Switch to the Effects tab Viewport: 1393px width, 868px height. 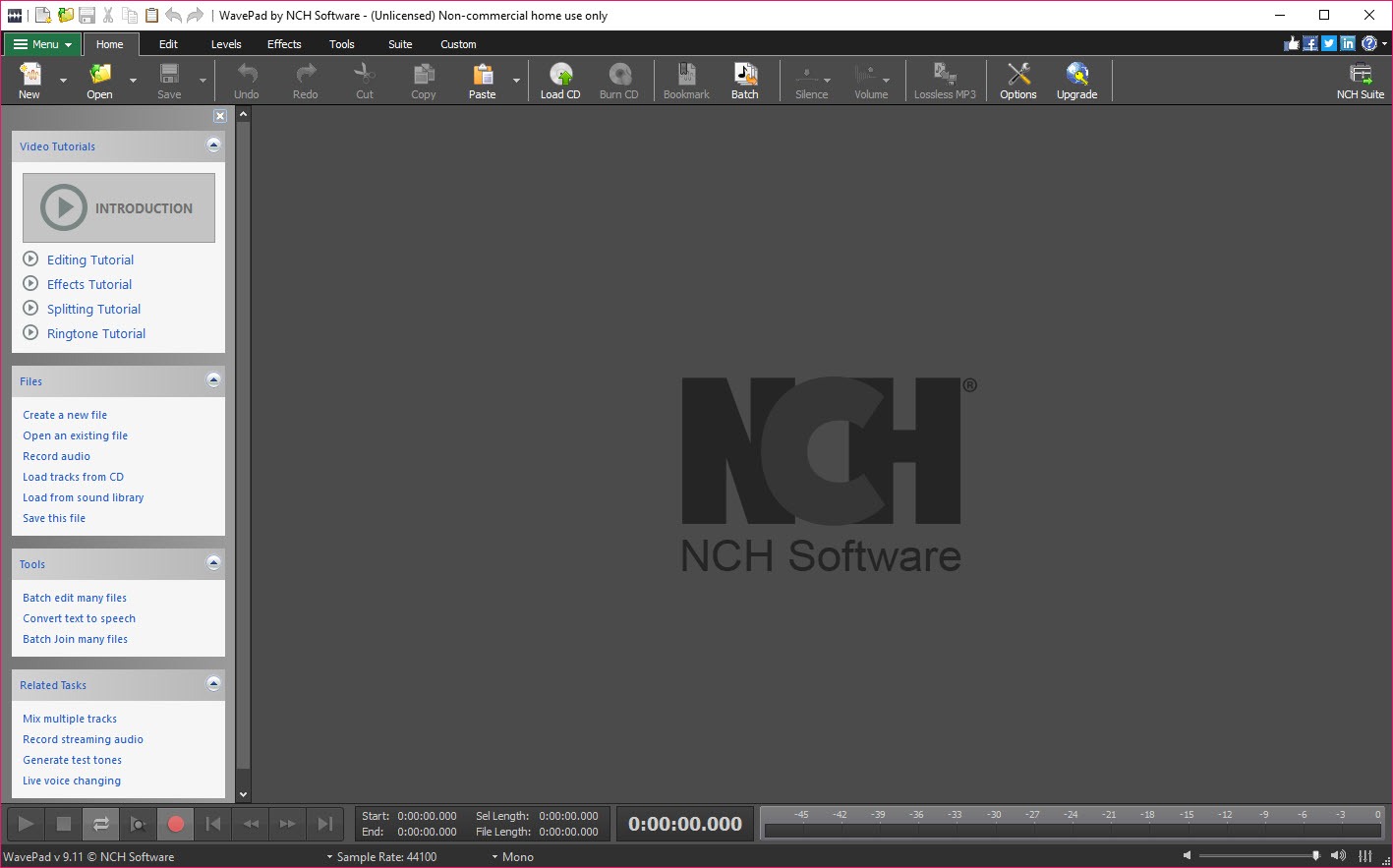[x=284, y=44]
